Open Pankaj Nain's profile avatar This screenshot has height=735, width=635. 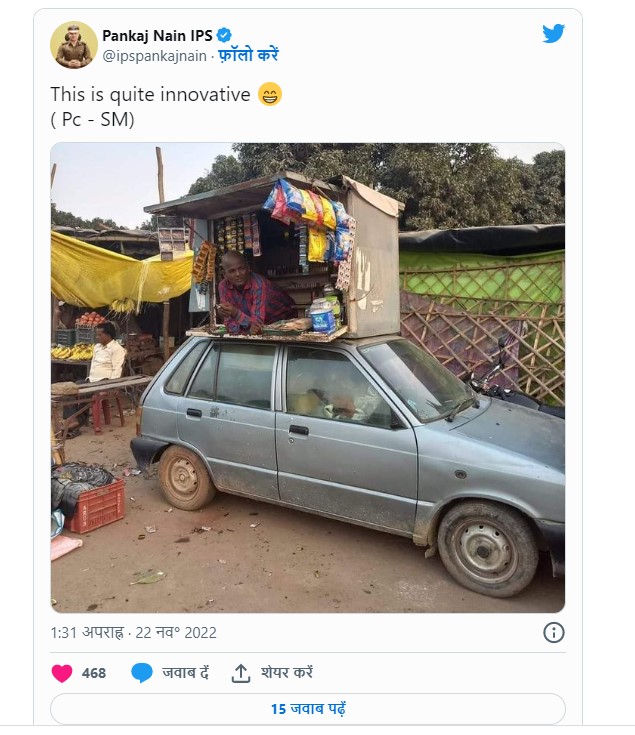tap(74, 45)
